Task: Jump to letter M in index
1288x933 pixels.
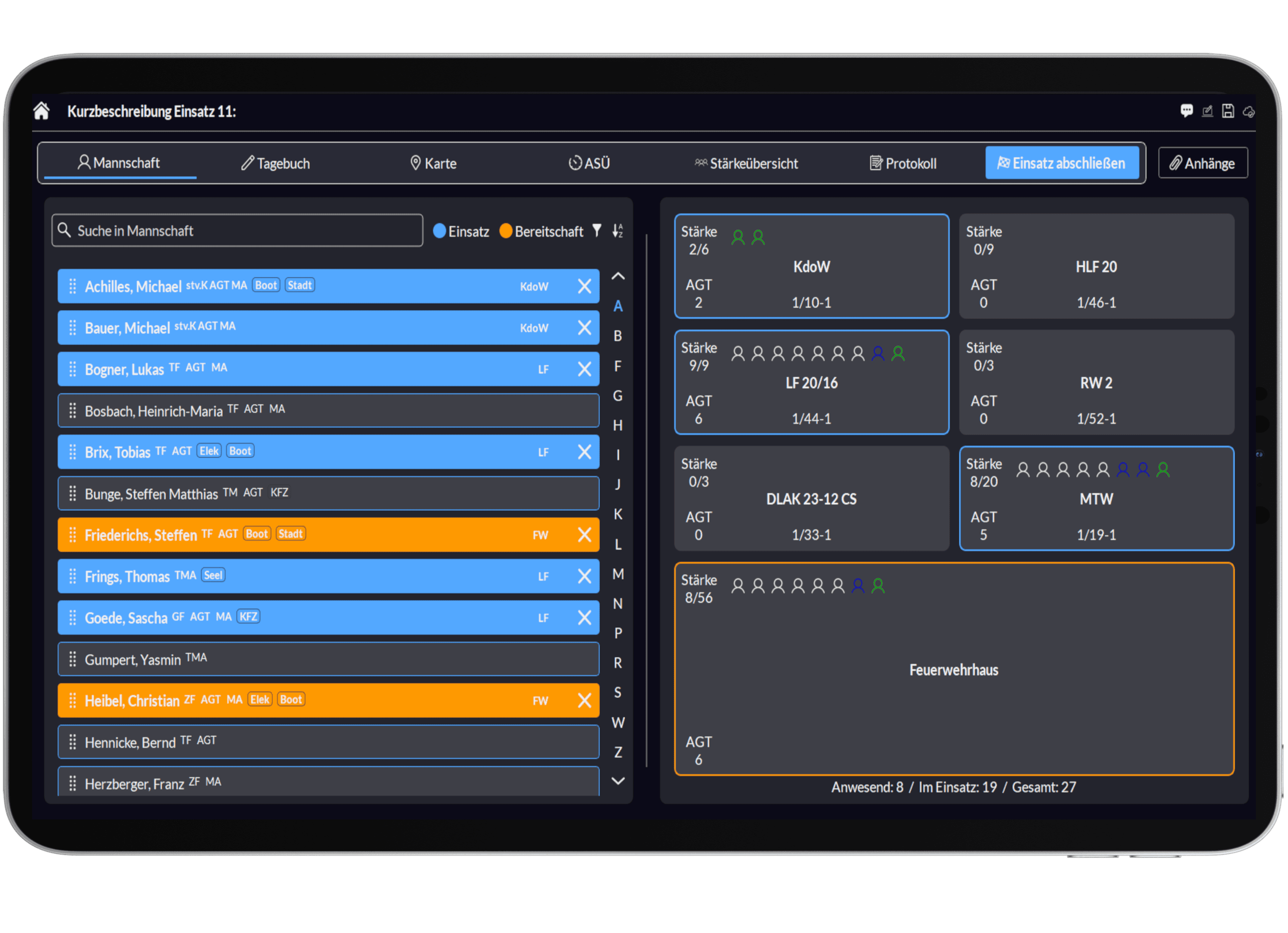Action: [618, 574]
